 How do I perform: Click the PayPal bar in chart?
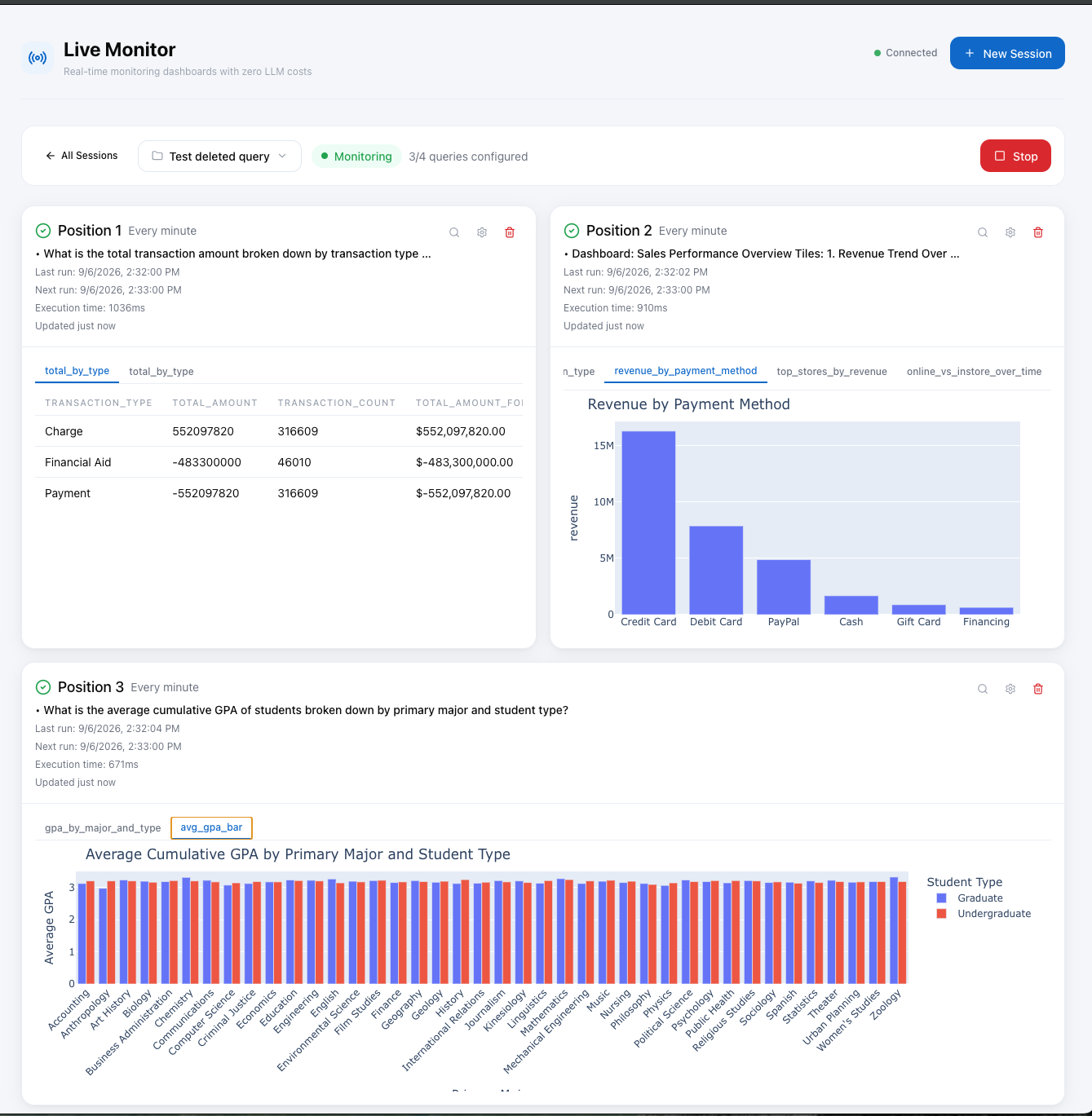[x=784, y=587]
